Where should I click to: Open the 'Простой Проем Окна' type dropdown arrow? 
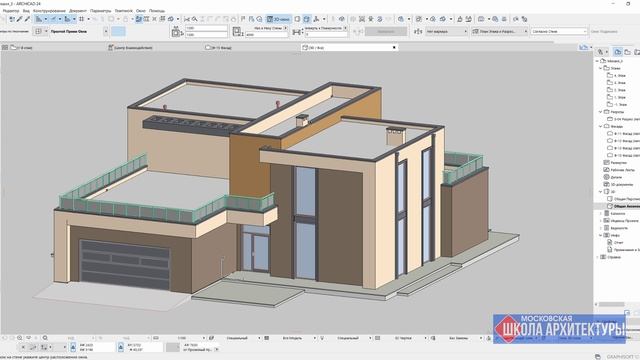pyautogui.click(x=106, y=31)
